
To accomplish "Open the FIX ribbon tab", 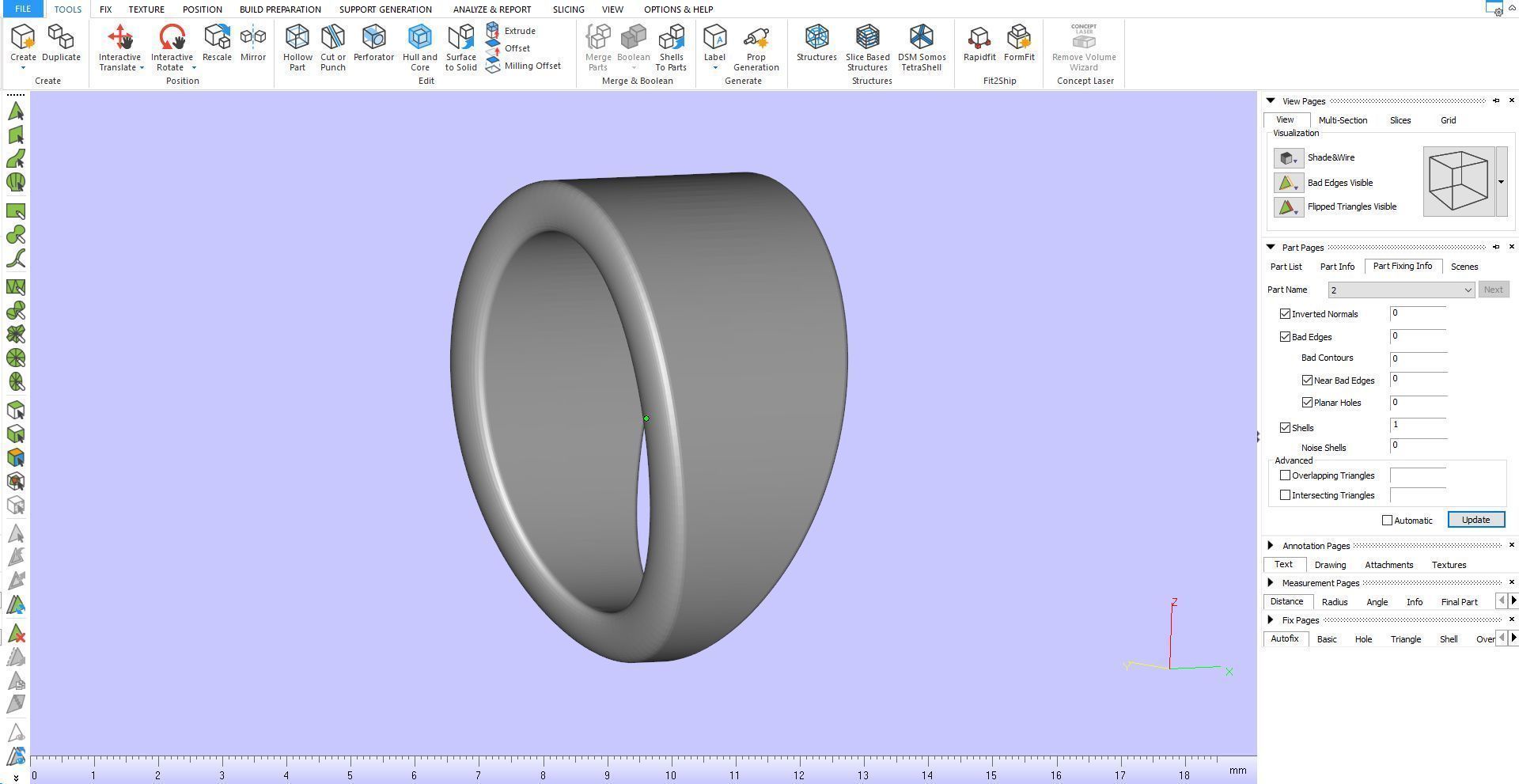I will [105, 9].
